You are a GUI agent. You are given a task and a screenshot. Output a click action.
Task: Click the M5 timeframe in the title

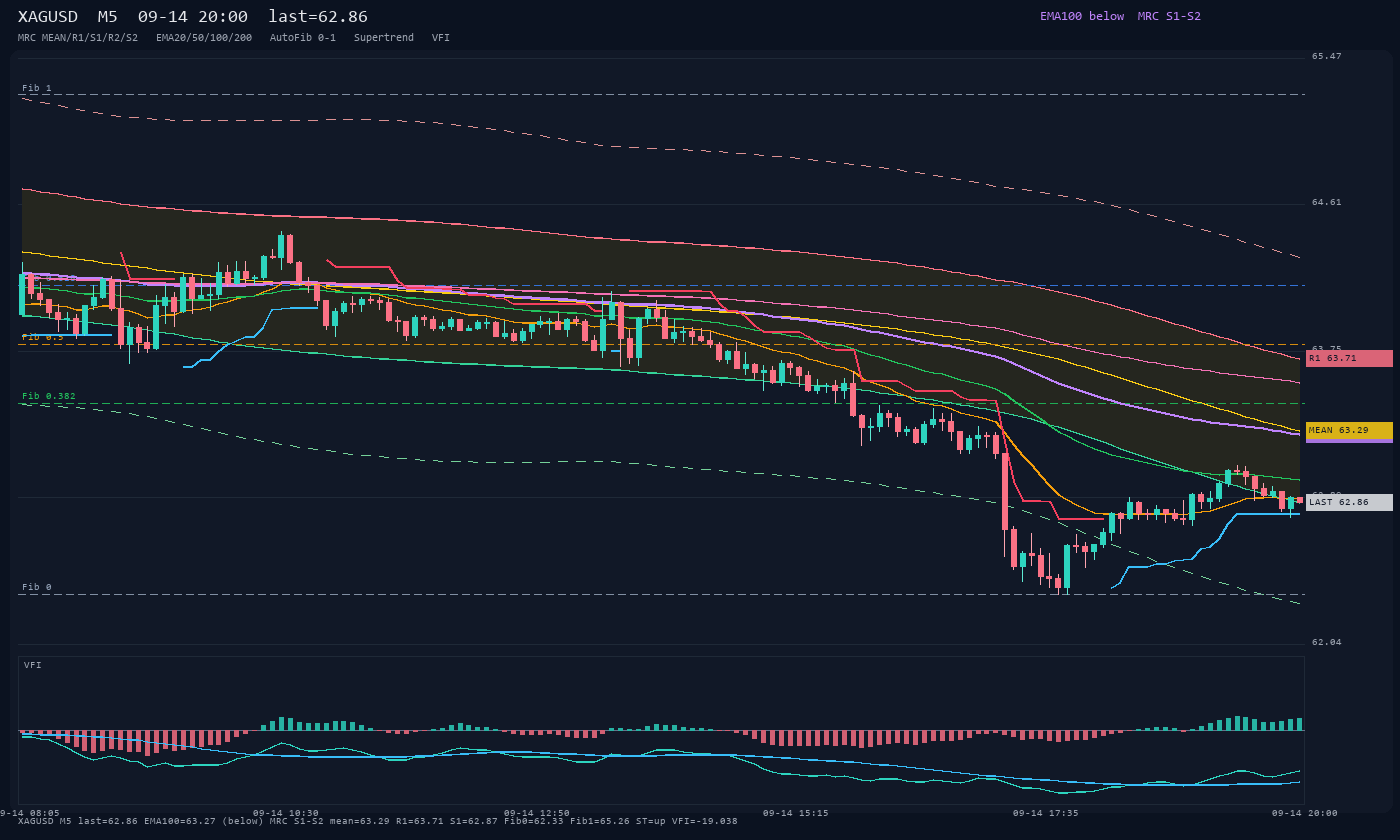(108, 17)
